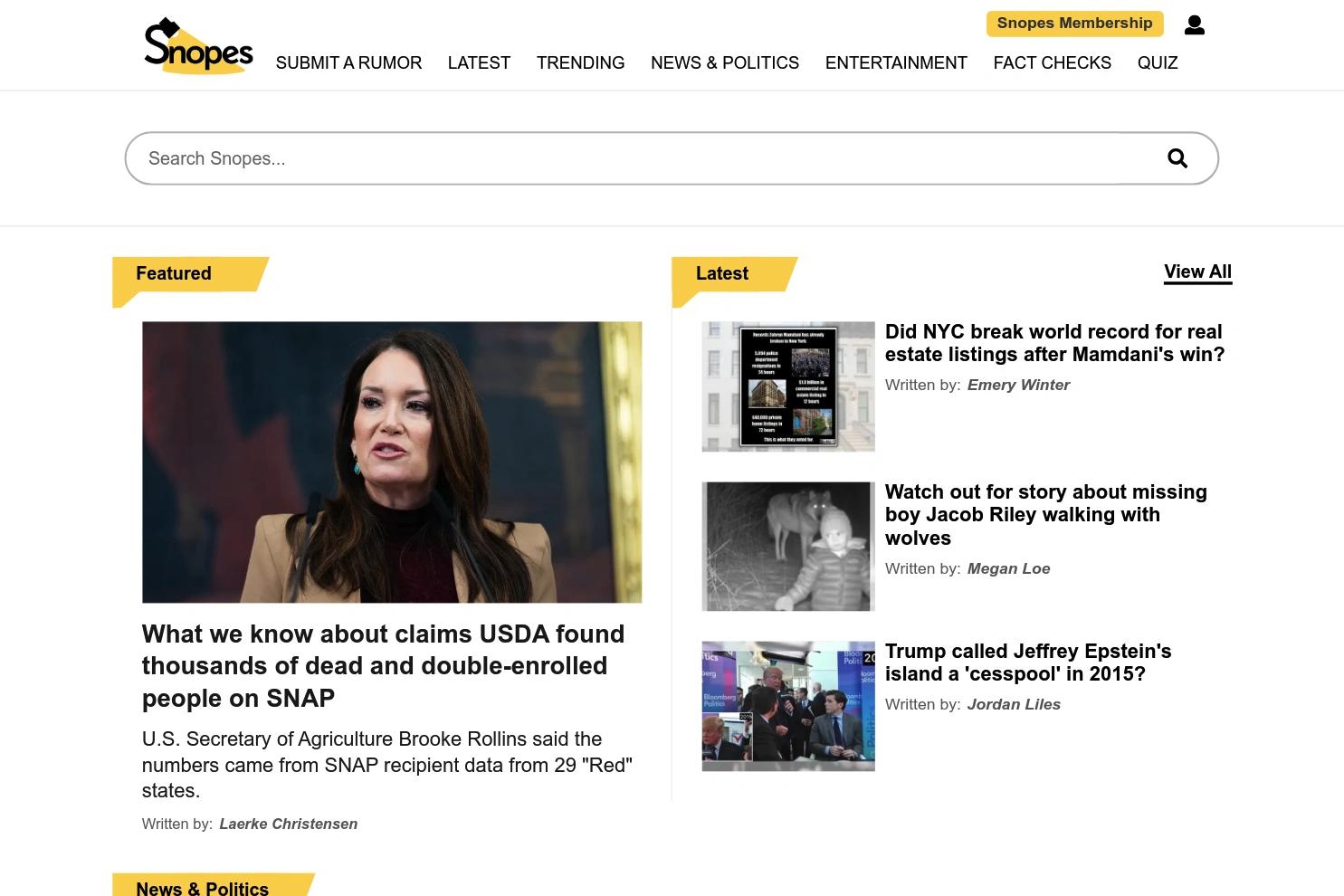
Task: Follow the View All link
Action: (1197, 272)
